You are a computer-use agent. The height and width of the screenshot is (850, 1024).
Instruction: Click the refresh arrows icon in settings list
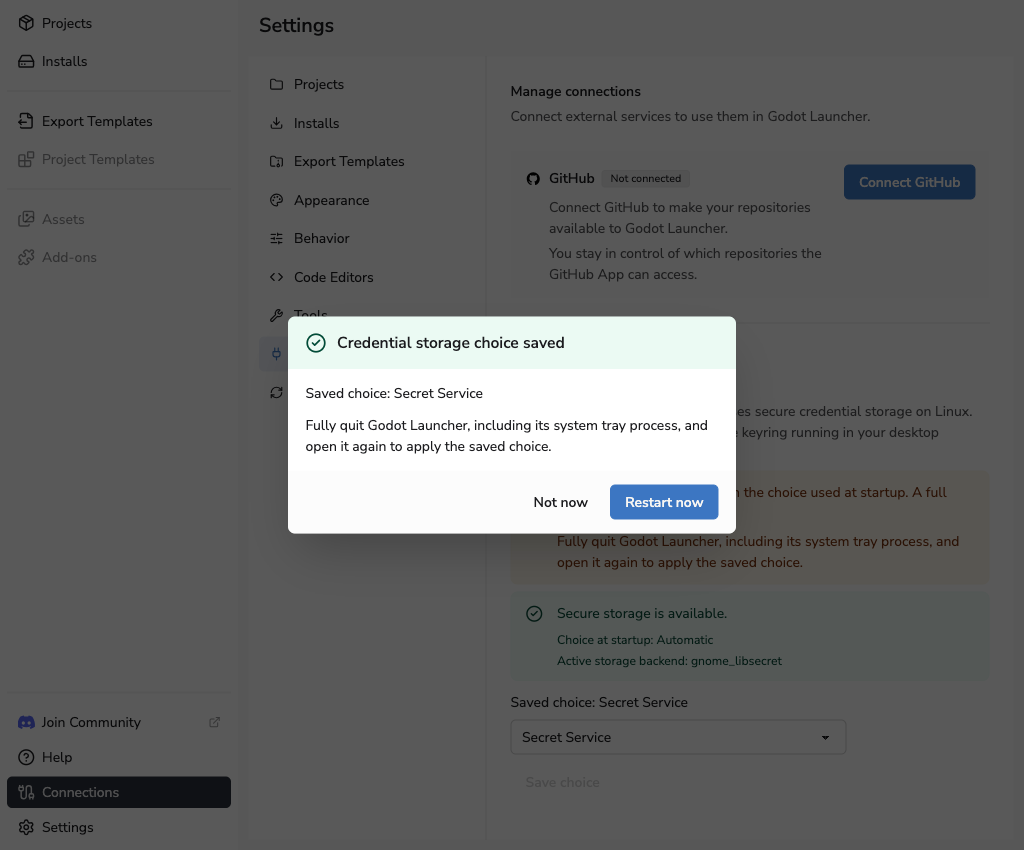pyautogui.click(x=276, y=392)
